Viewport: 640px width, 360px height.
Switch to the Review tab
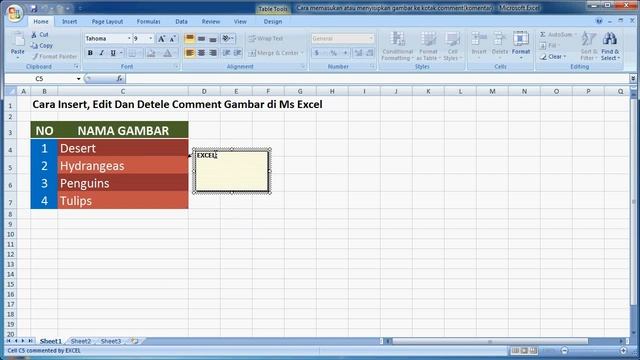(x=211, y=22)
